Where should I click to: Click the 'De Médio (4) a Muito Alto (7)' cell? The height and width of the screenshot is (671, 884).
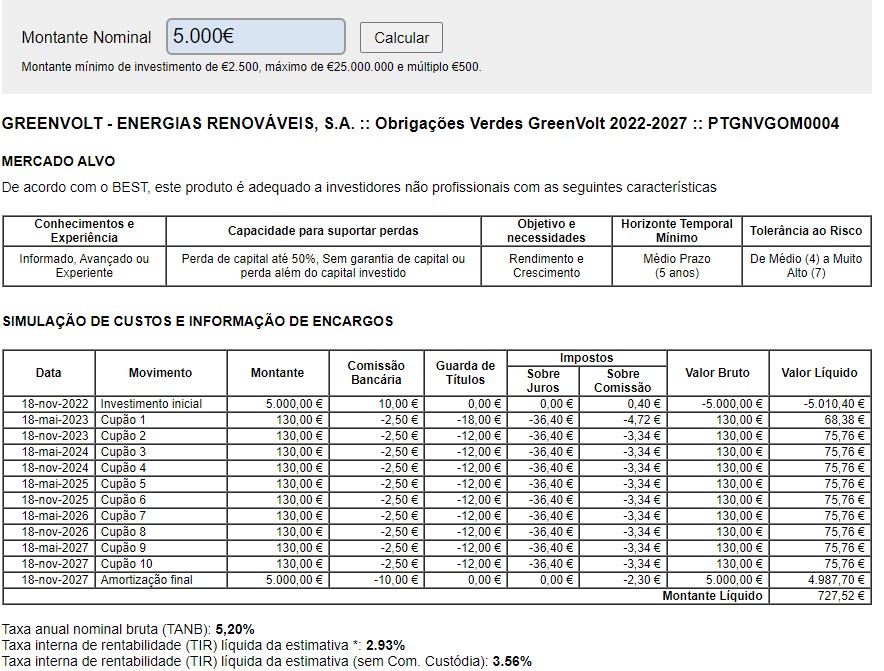coord(806,266)
